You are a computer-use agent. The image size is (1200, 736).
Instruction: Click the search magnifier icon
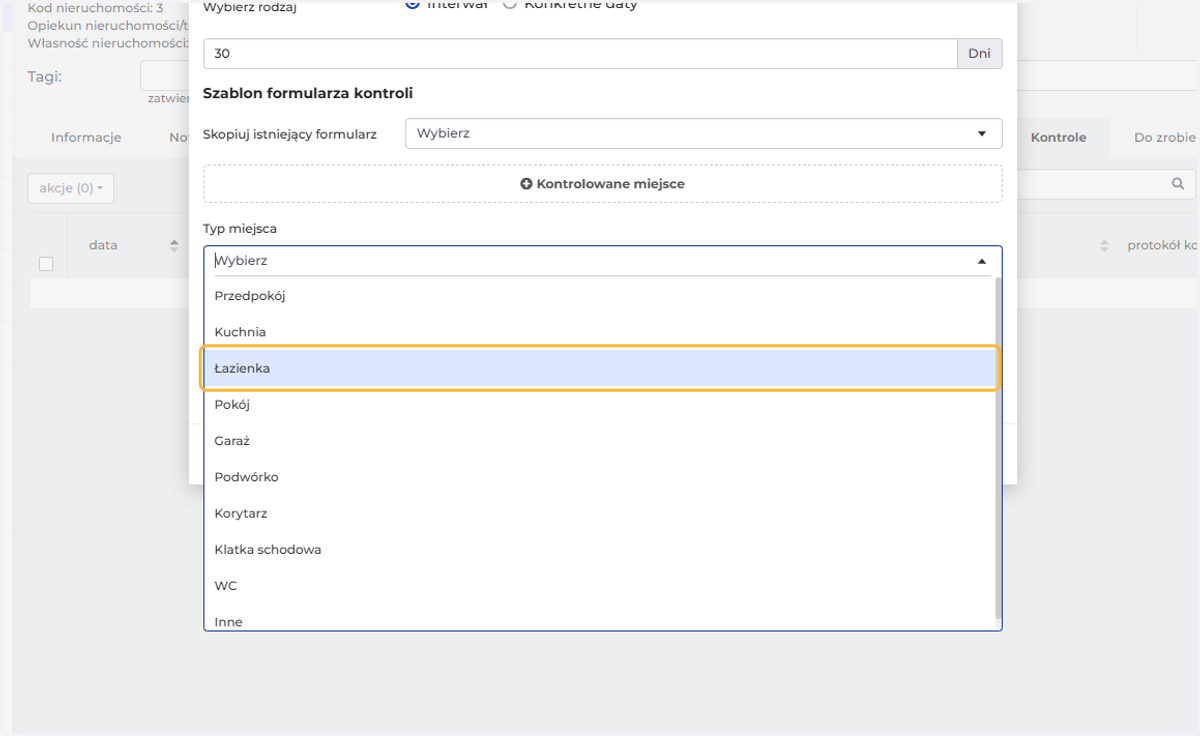click(1178, 184)
